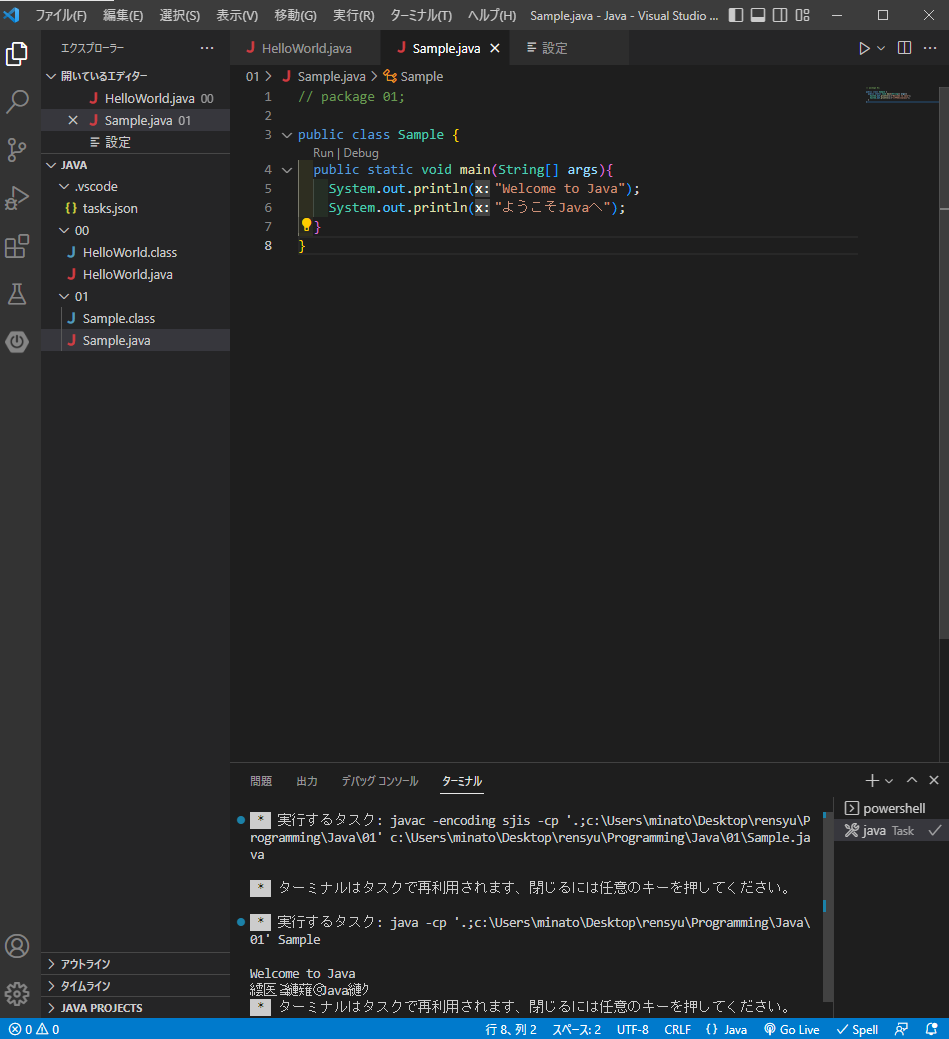Expand the JAVA PROJECTS section
The height and width of the screenshot is (1039, 949).
(x=101, y=1008)
